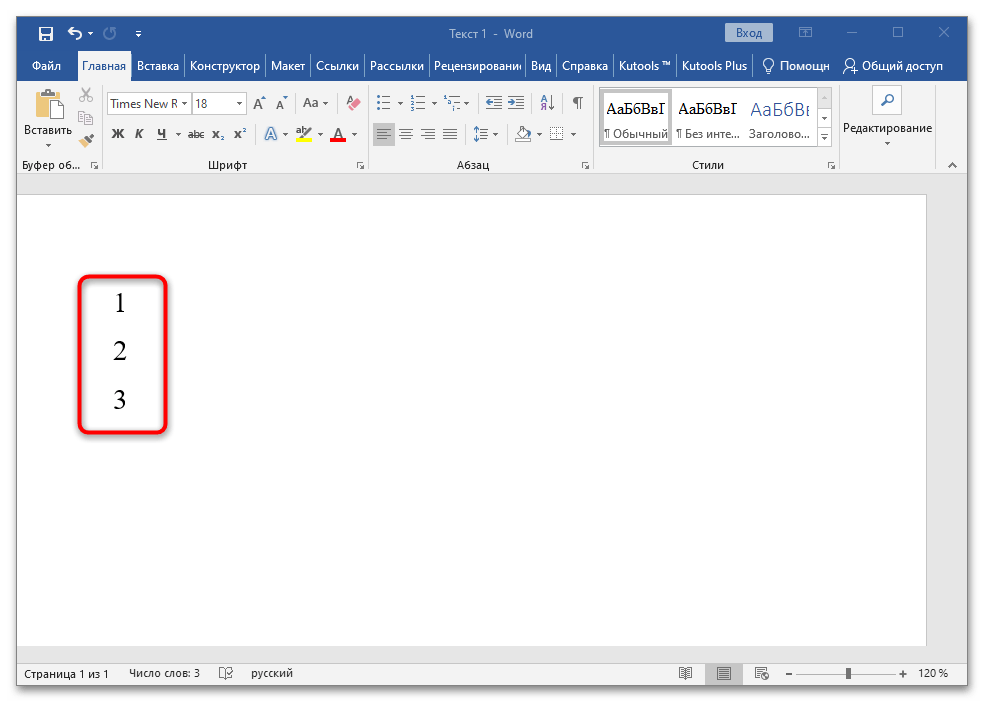Apply text effects with glowing A icon
Image resolution: width=984 pixels, height=702 pixels.
pyautogui.click(x=270, y=134)
